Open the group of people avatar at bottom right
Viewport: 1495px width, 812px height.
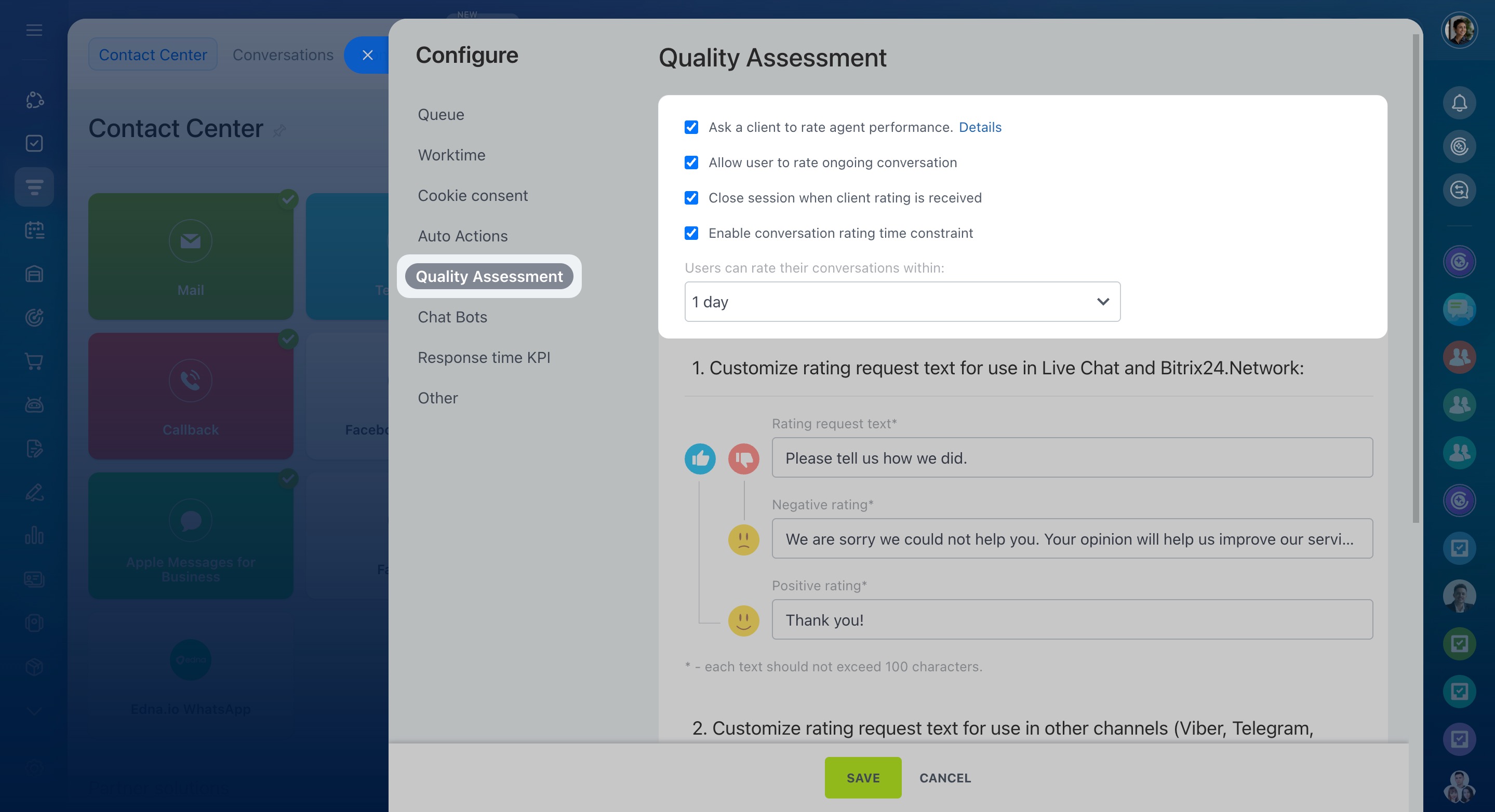pyautogui.click(x=1459, y=787)
